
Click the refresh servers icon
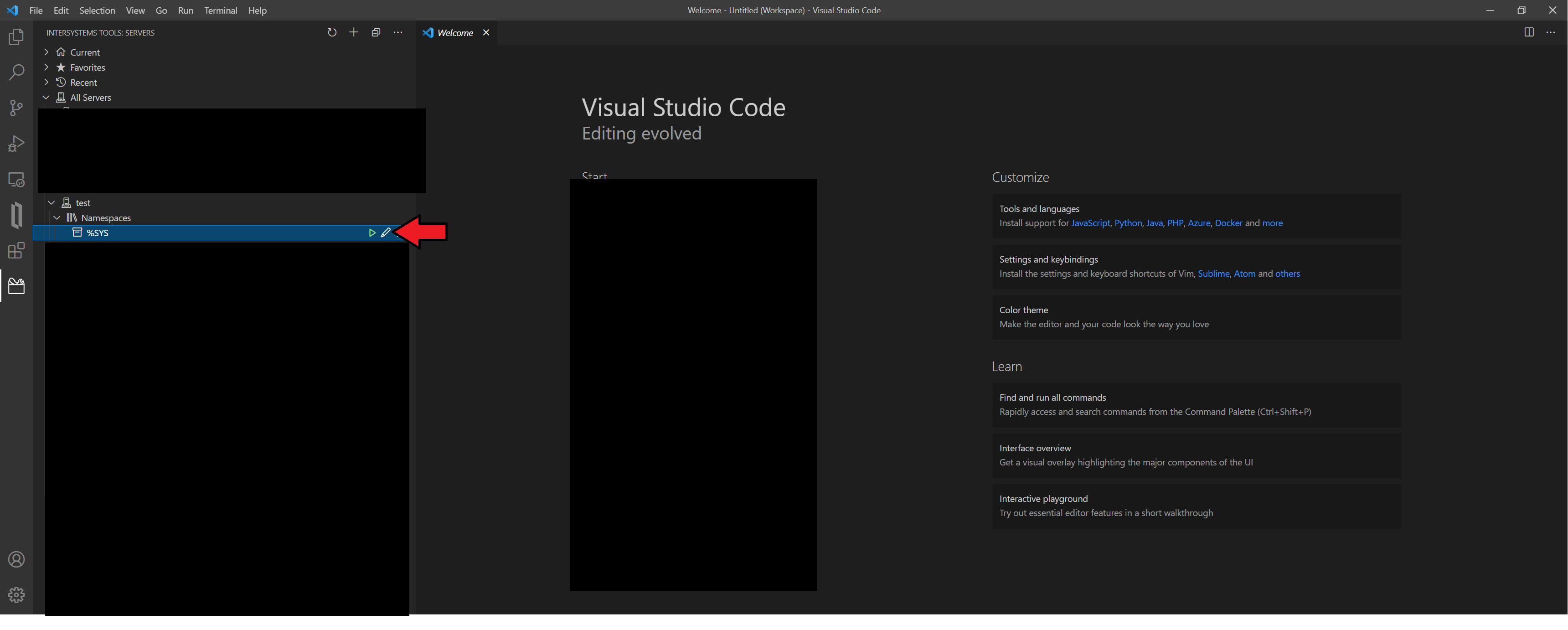332,33
